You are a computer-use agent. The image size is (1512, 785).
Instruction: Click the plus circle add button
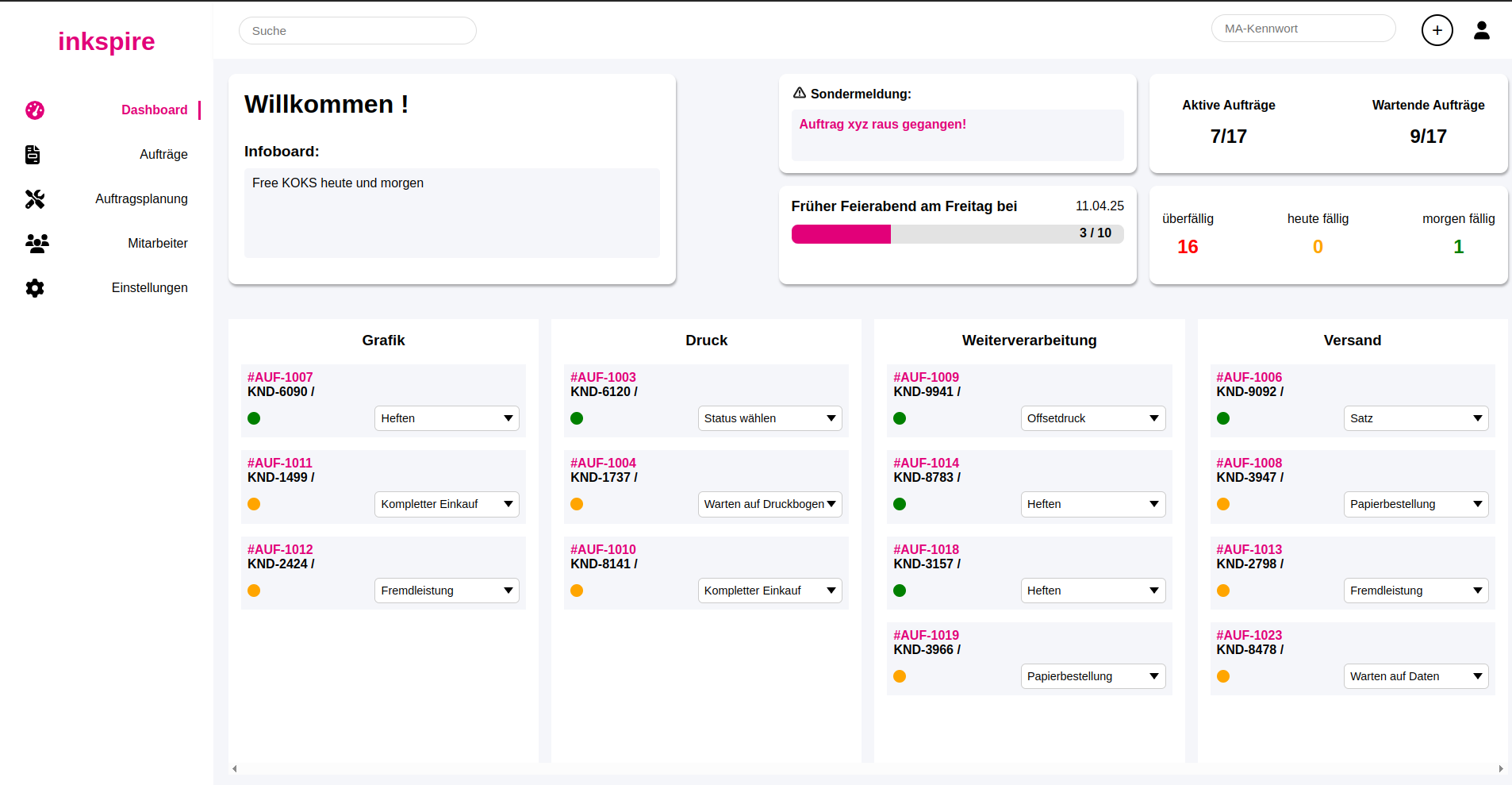tap(1437, 30)
